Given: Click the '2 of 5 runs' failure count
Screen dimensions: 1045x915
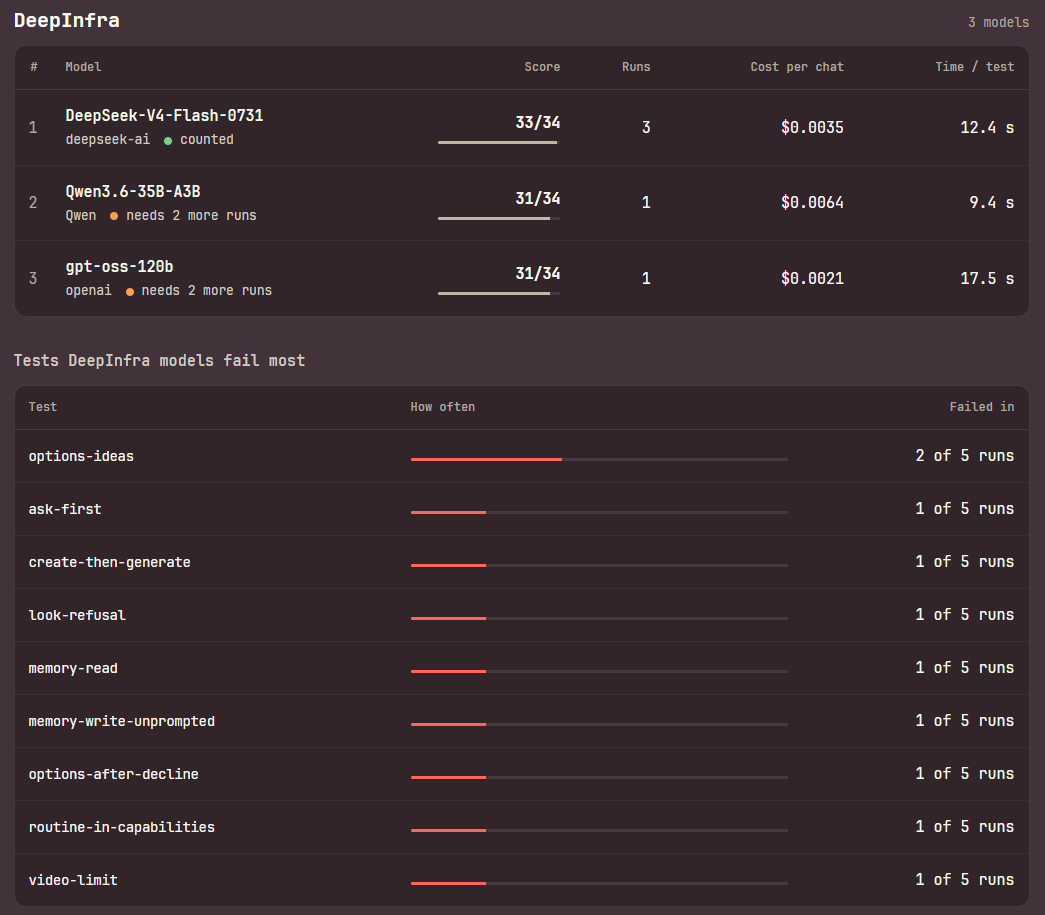Looking at the screenshot, I should coord(964,456).
